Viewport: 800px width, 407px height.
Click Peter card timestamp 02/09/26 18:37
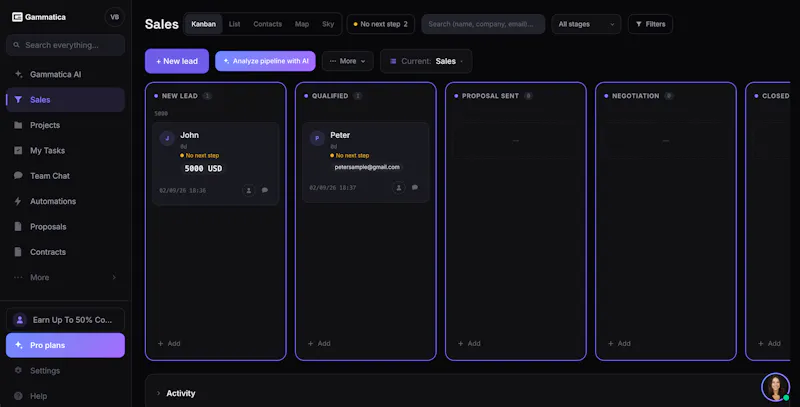tap(333, 188)
